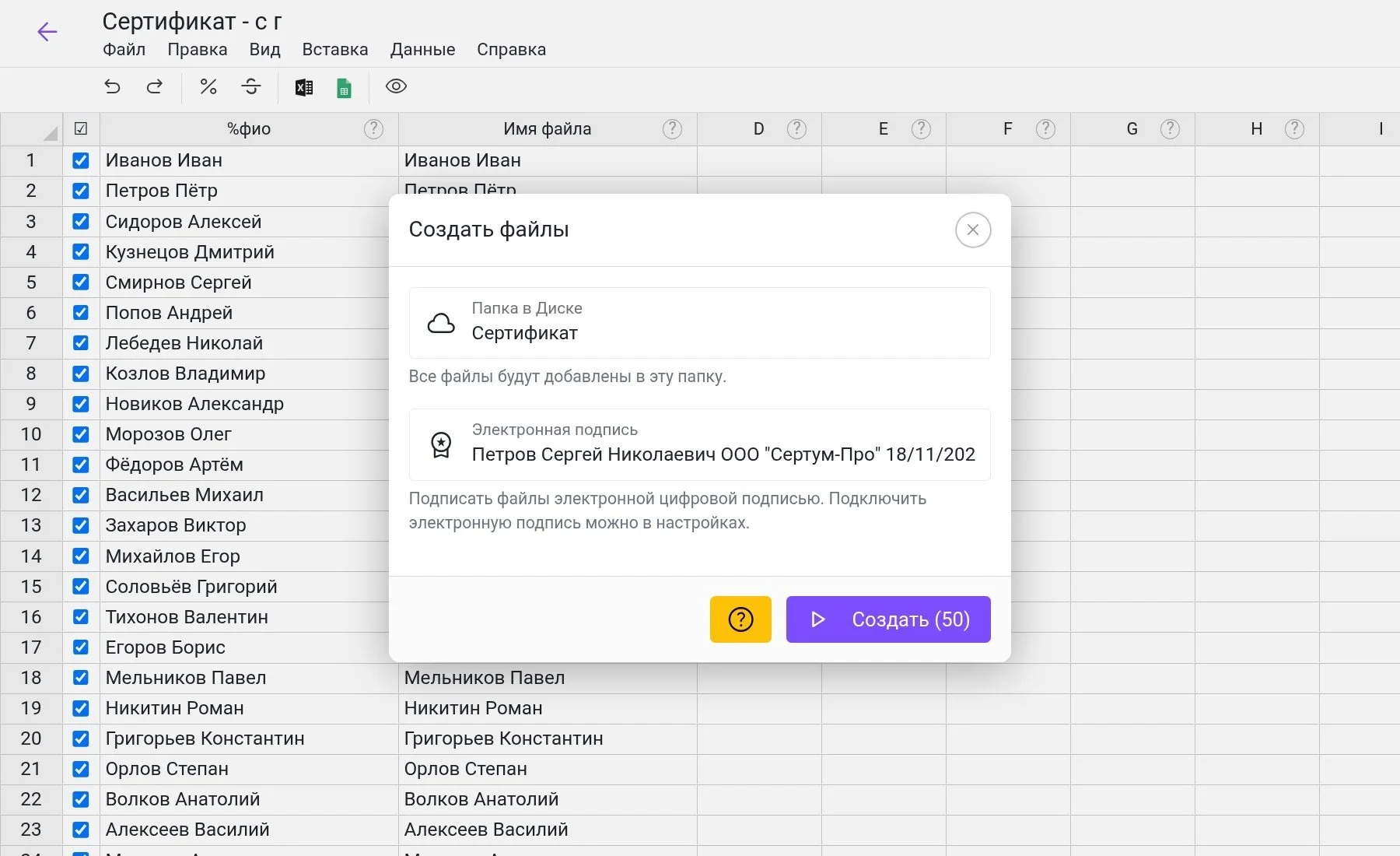This screenshot has width=1400, height=856.
Task: Uncheck the row for Мельников Павел
Action: (x=81, y=677)
